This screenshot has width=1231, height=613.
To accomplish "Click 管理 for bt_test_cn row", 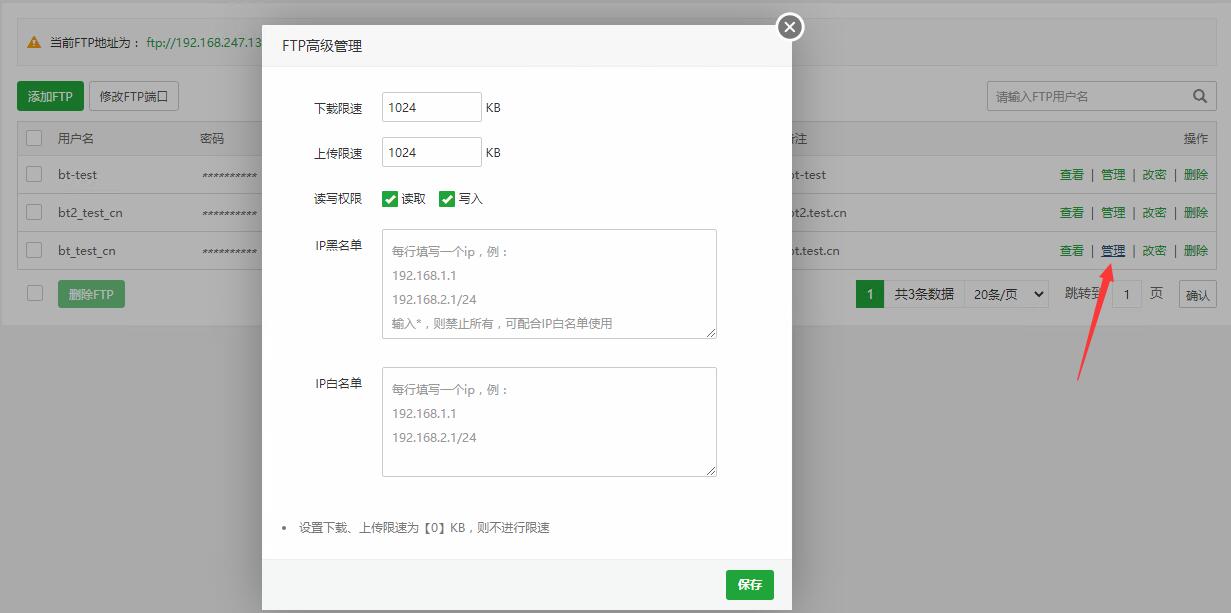I will 1113,251.
